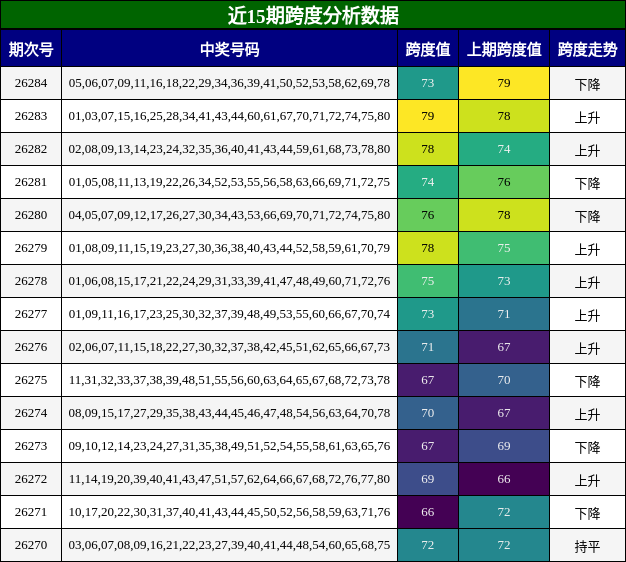Click previous span 69 in row 26273
The height and width of the screenshot is (562, 626).
click(504, 446)
